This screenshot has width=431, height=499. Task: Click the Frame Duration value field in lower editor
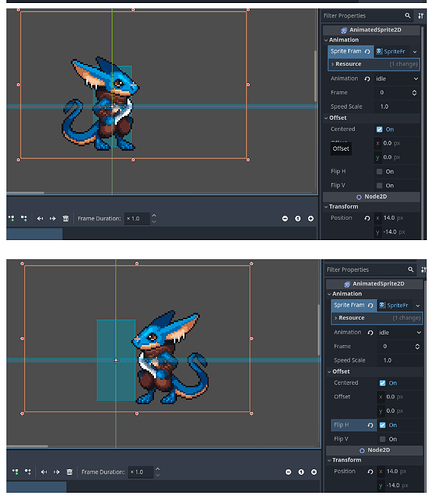(x=141, y=472)
